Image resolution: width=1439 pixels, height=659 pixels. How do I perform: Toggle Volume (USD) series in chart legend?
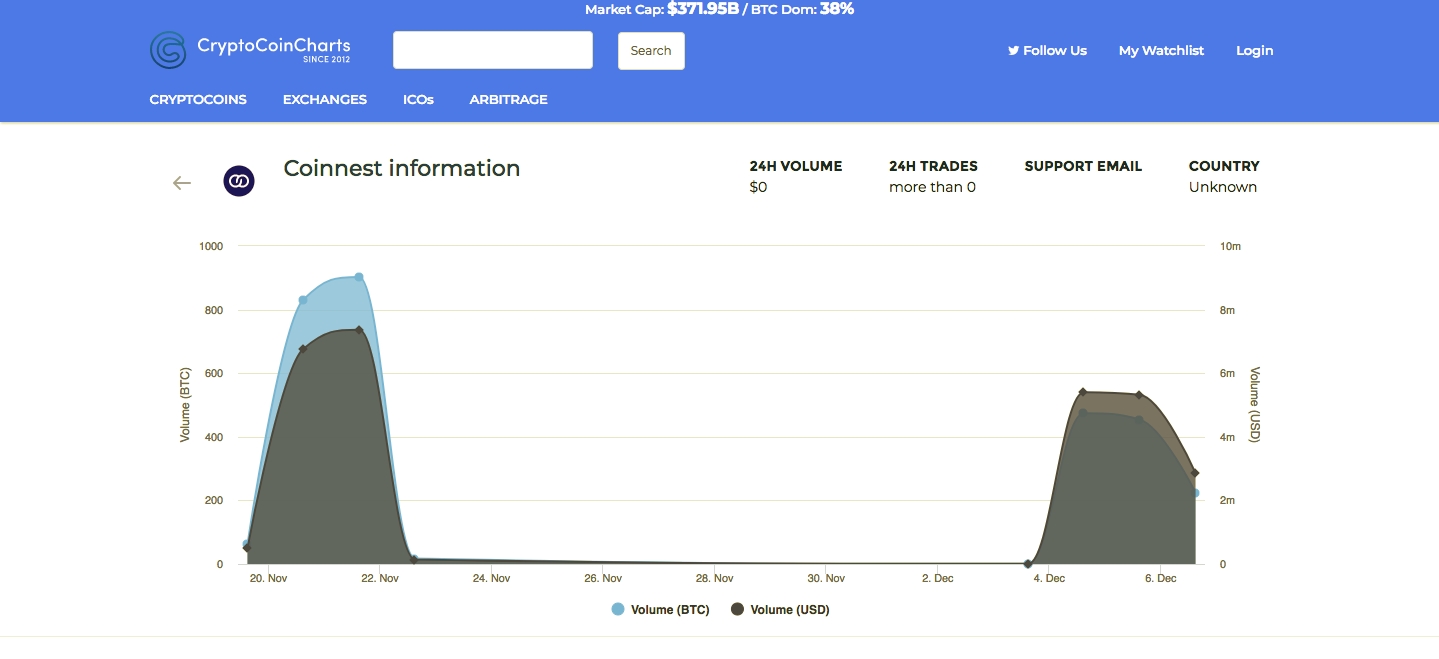[780, 610]
